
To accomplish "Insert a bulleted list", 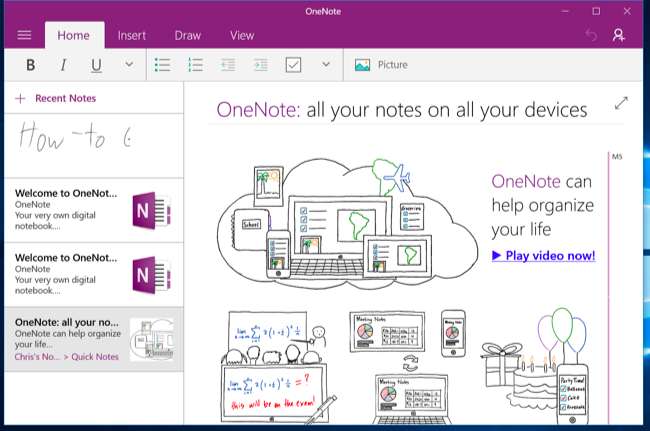I will click(163, 65).
